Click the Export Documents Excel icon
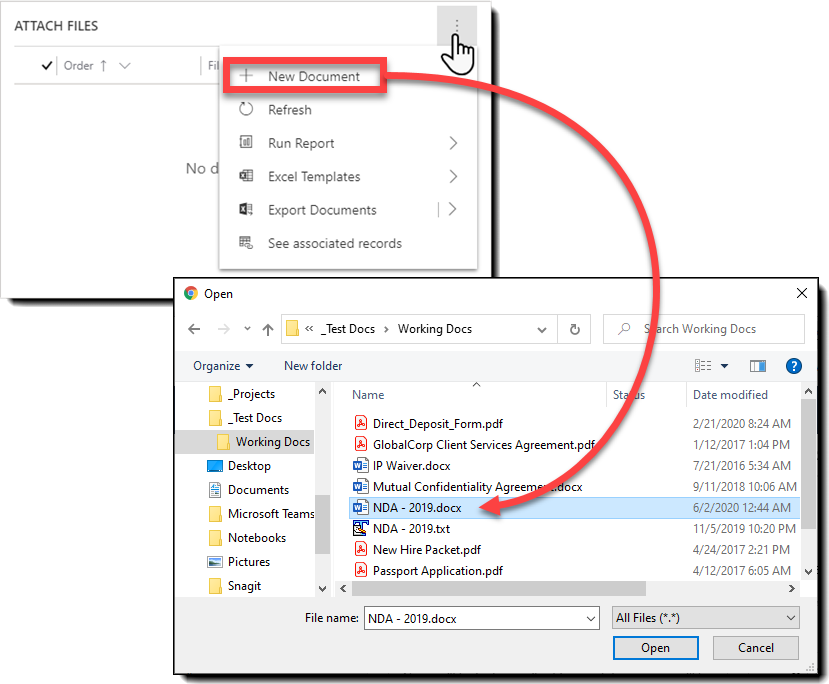The image size is (829, 684). [246, 209]
